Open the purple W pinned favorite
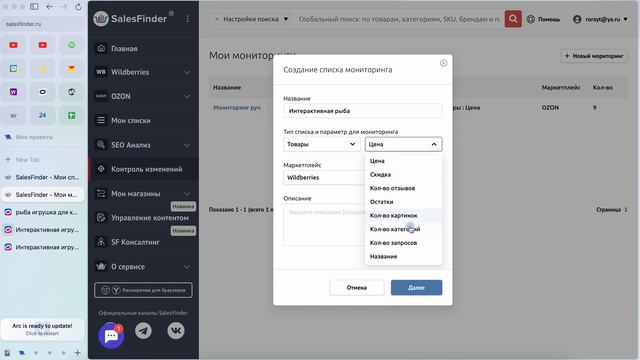 click(13, 92)
